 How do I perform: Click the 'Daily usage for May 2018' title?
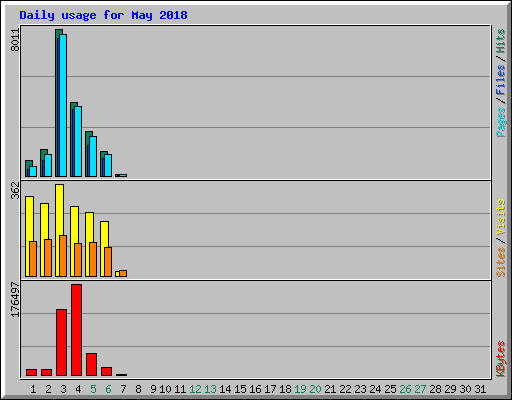(x=103, y=15)
